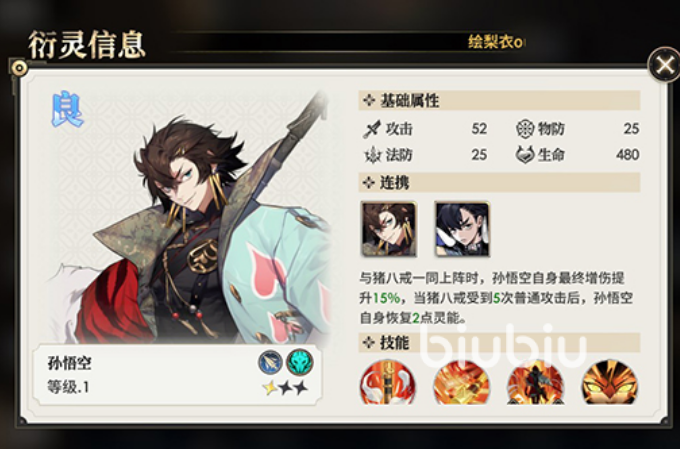Select the second fiery skill icon
This screenshot has width=680, height=449.
pyautogui.click(x=461, y=383)
